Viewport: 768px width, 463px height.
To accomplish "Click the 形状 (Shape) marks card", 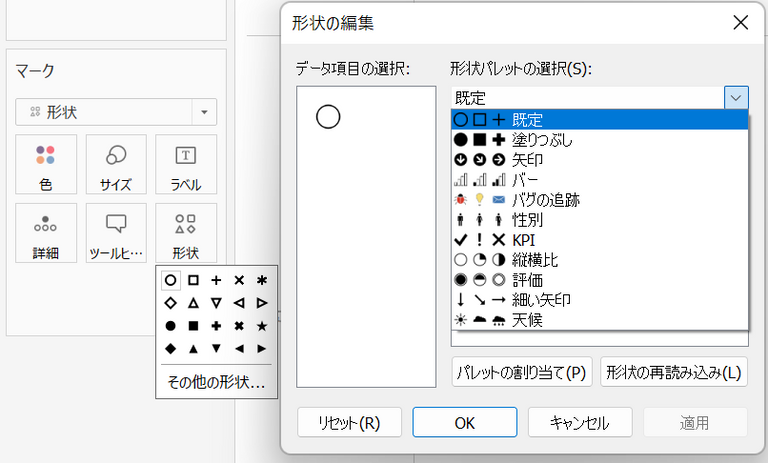I will coord(186,233).
